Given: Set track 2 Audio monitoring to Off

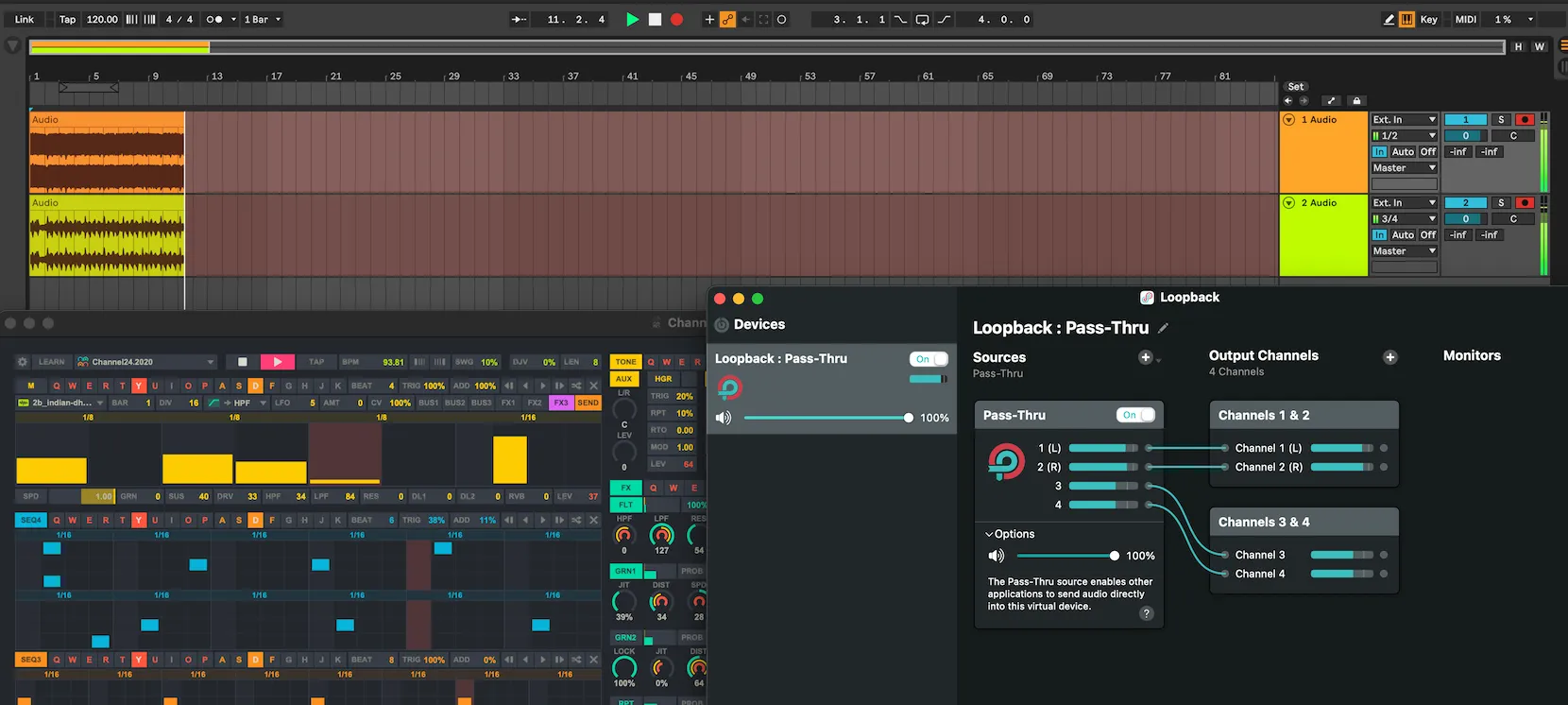Looking at the screenshot, I should coord(1428,235).
